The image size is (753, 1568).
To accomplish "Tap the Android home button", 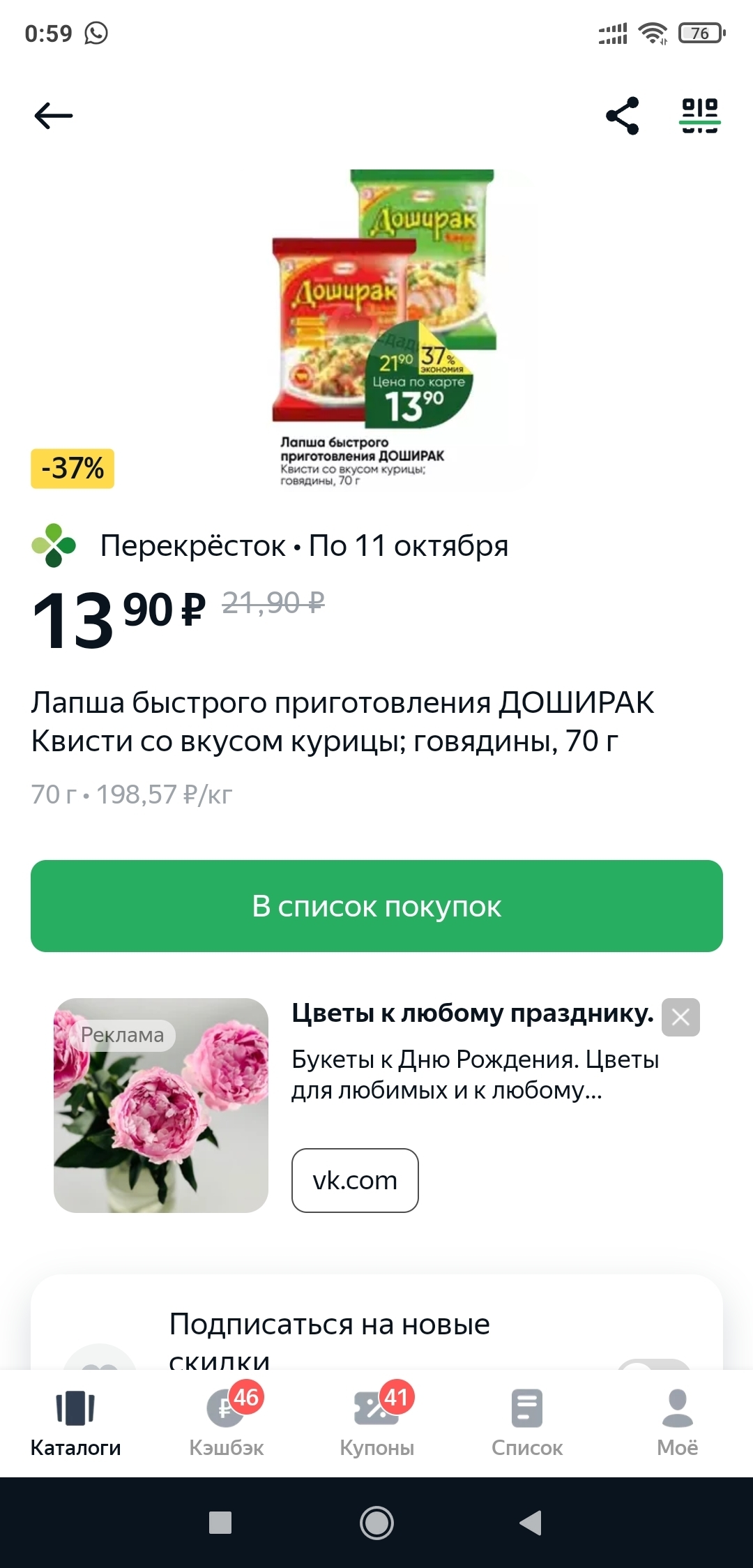I will pyautogui.click(x=376, y=1523).
